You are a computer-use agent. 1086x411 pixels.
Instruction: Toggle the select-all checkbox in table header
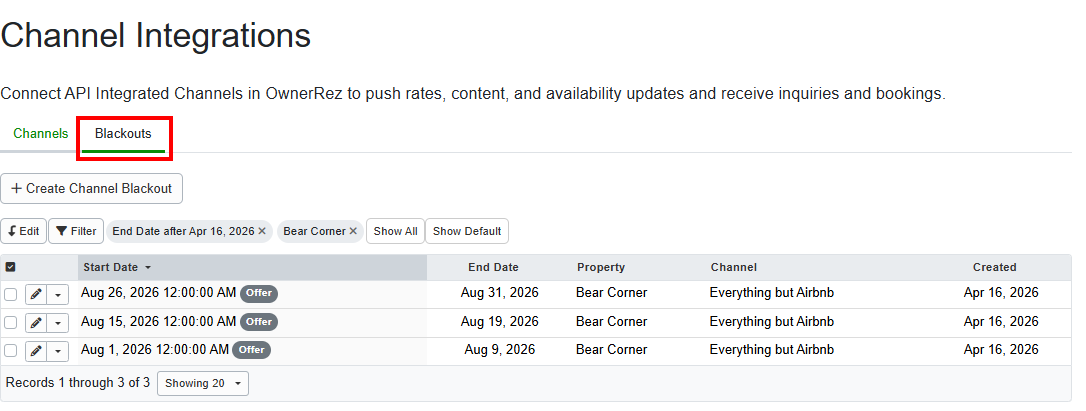click(10, 267)
